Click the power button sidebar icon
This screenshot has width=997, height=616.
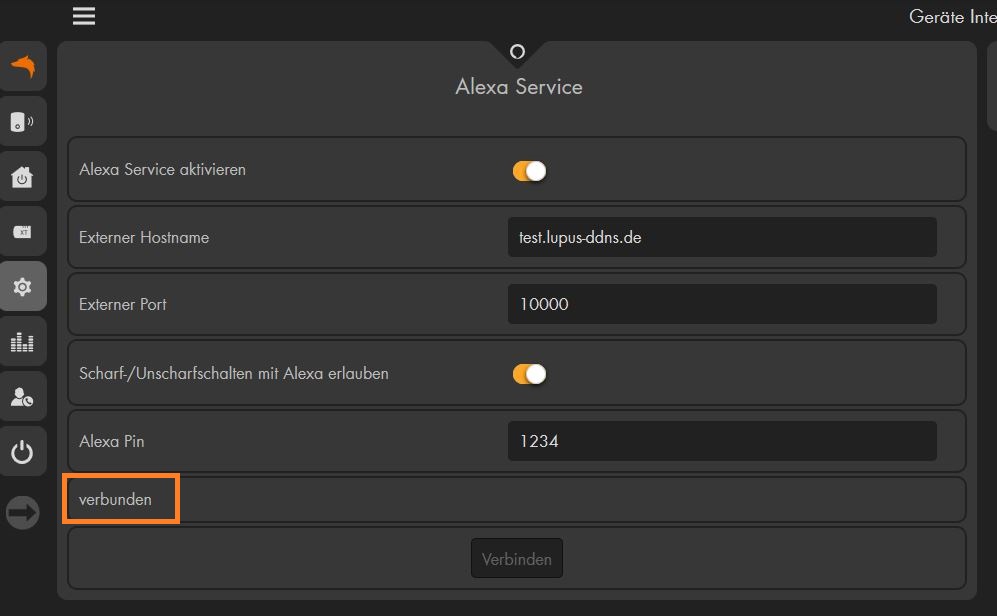23,452
